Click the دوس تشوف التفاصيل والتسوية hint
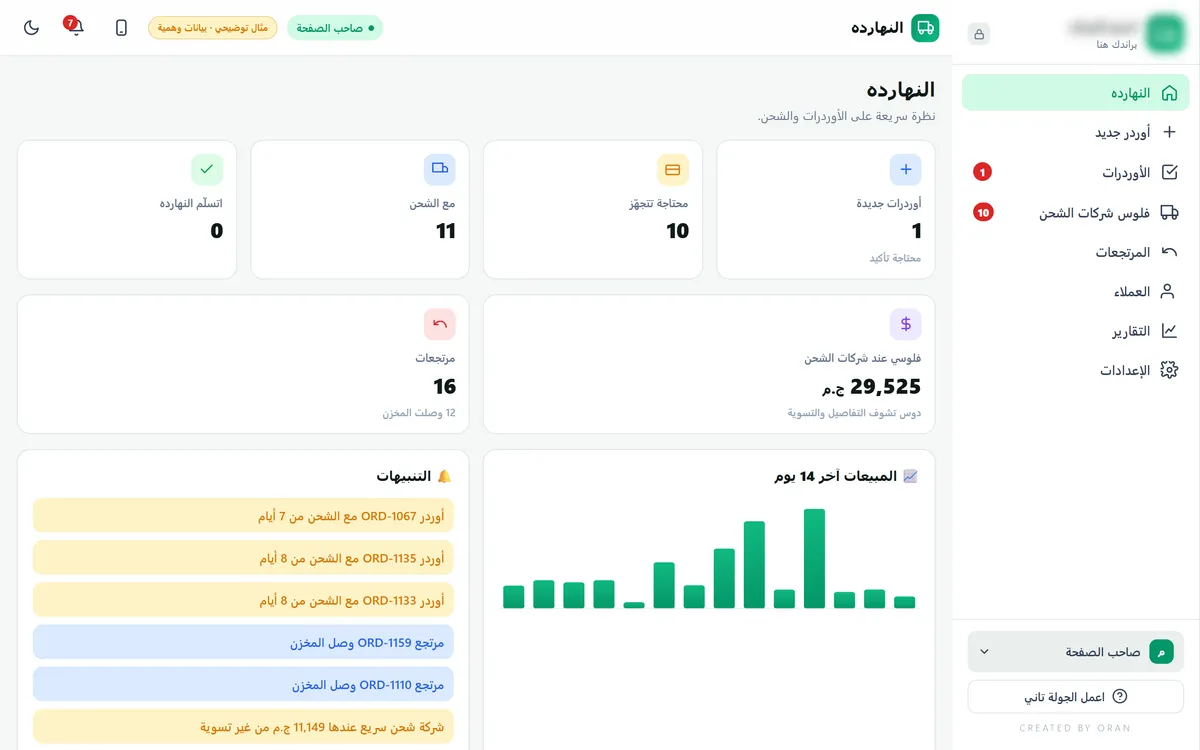This screenshot has width=1200, height=750. 854,413
